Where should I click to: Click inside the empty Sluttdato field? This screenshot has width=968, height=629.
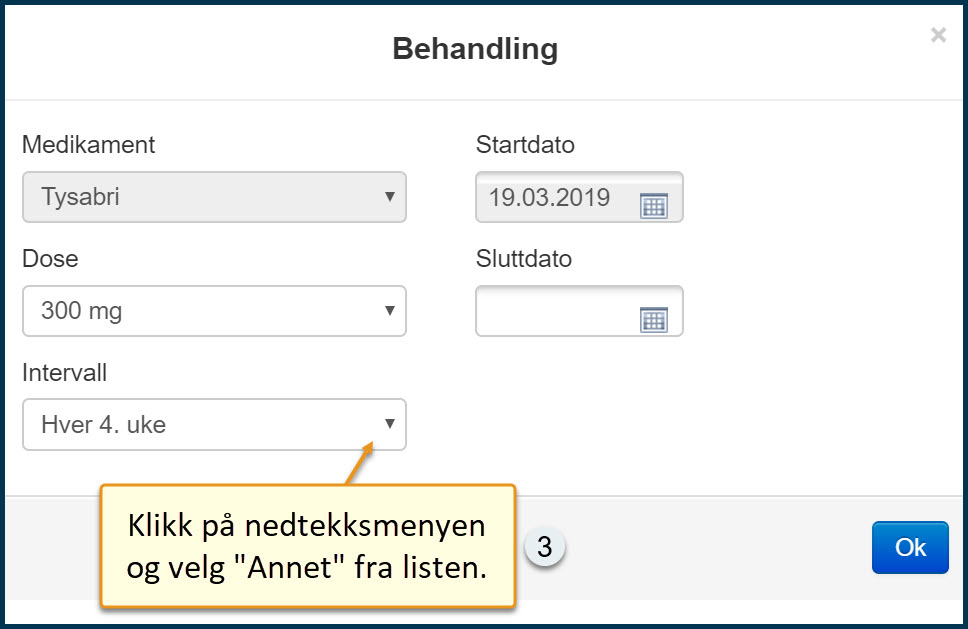[x=555, y=311]
